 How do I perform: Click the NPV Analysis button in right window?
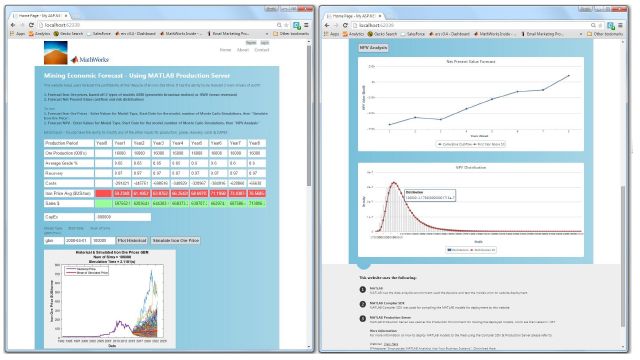373,48
